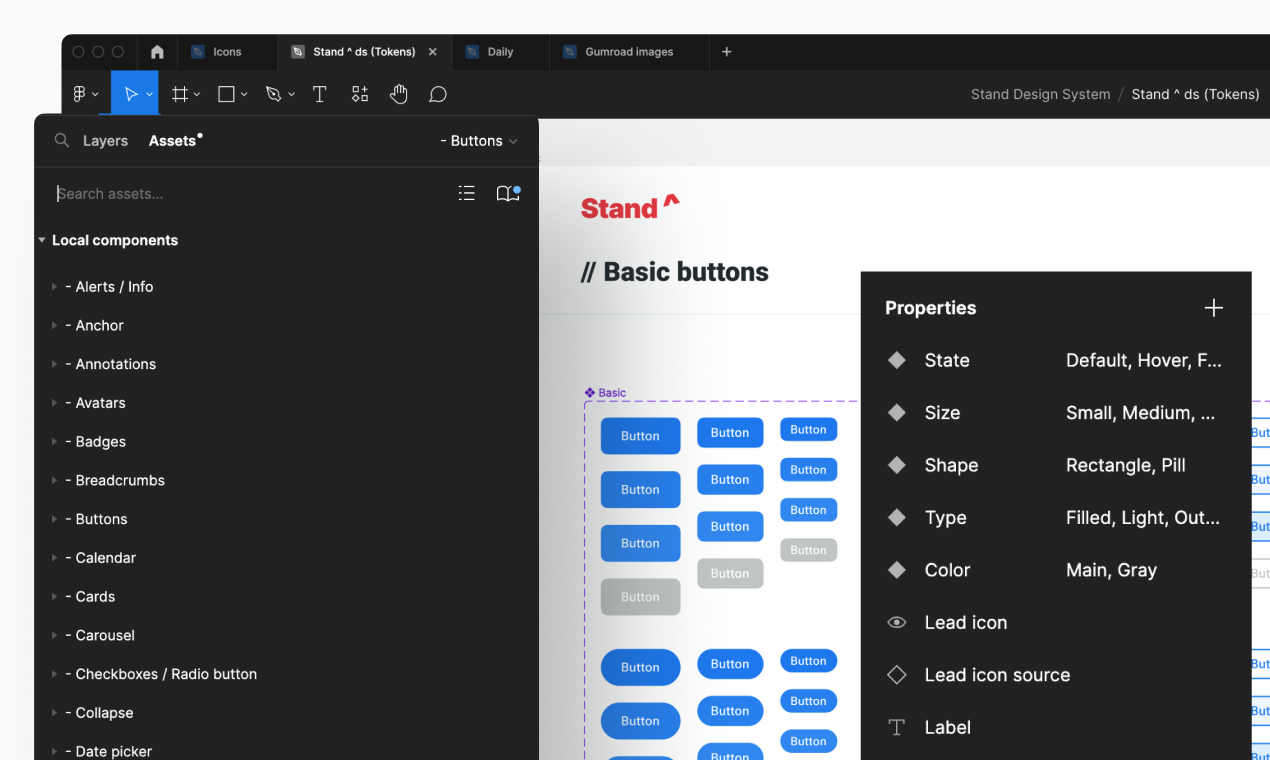Expand the - Carousel group

point(55,636)
